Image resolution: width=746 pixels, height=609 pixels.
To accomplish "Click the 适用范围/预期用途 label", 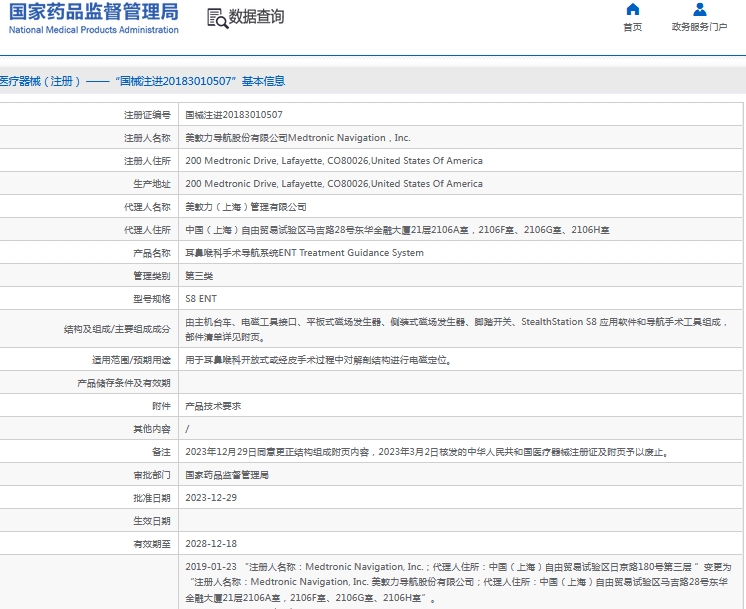I will pos(131,360).
